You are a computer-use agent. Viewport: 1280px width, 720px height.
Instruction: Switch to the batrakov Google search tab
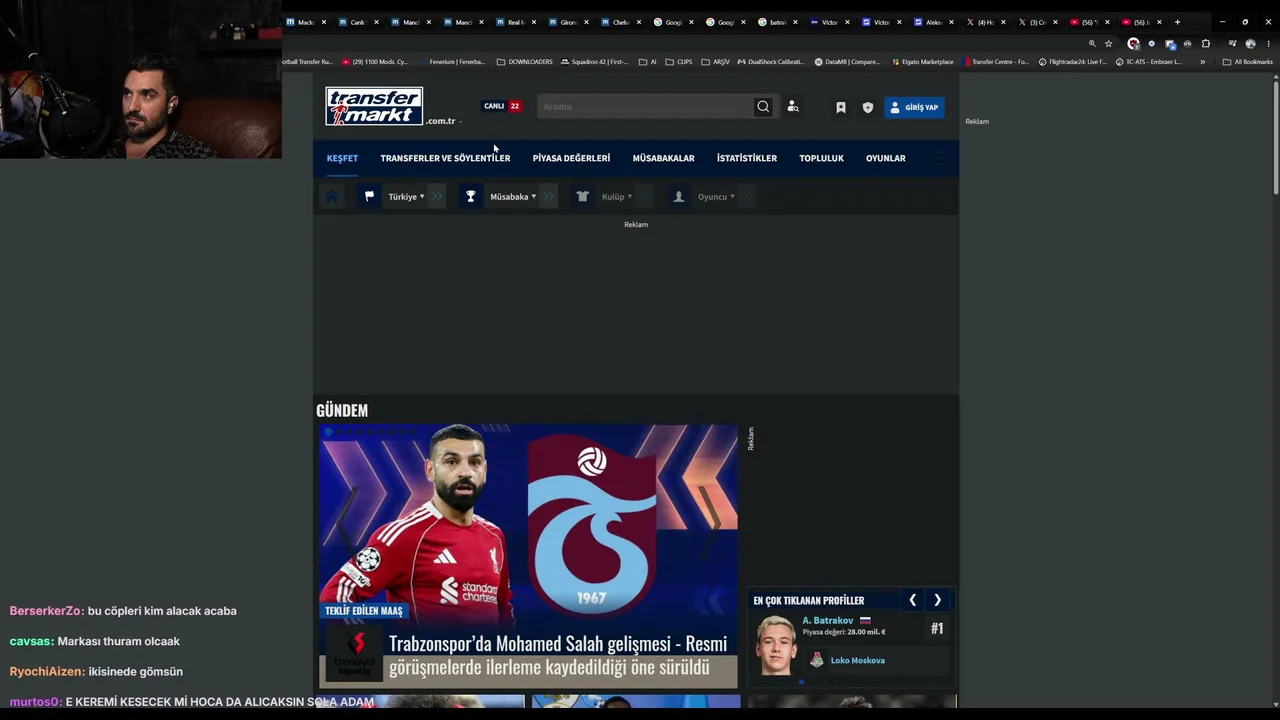[x=776, y=22]
